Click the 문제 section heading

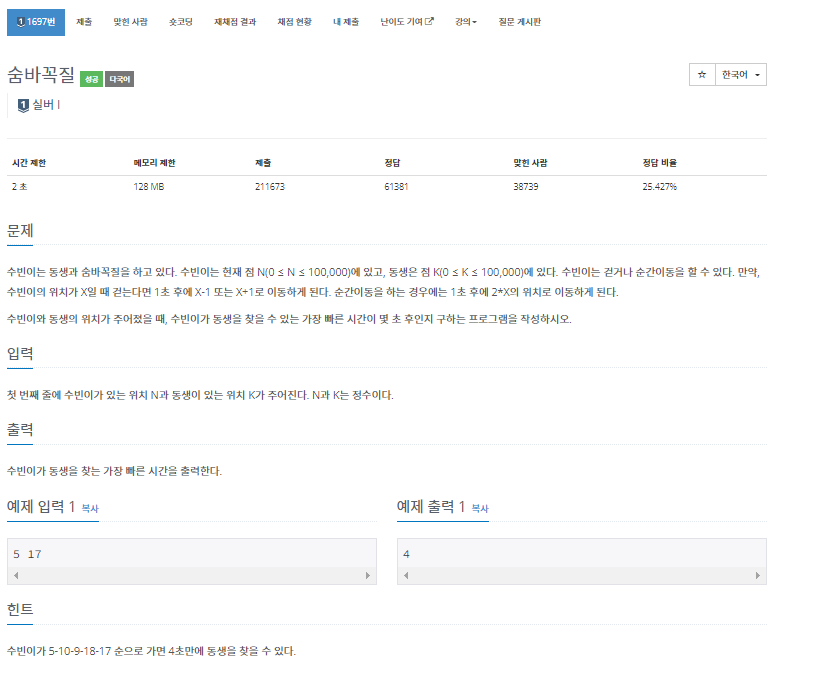point(20,230)
